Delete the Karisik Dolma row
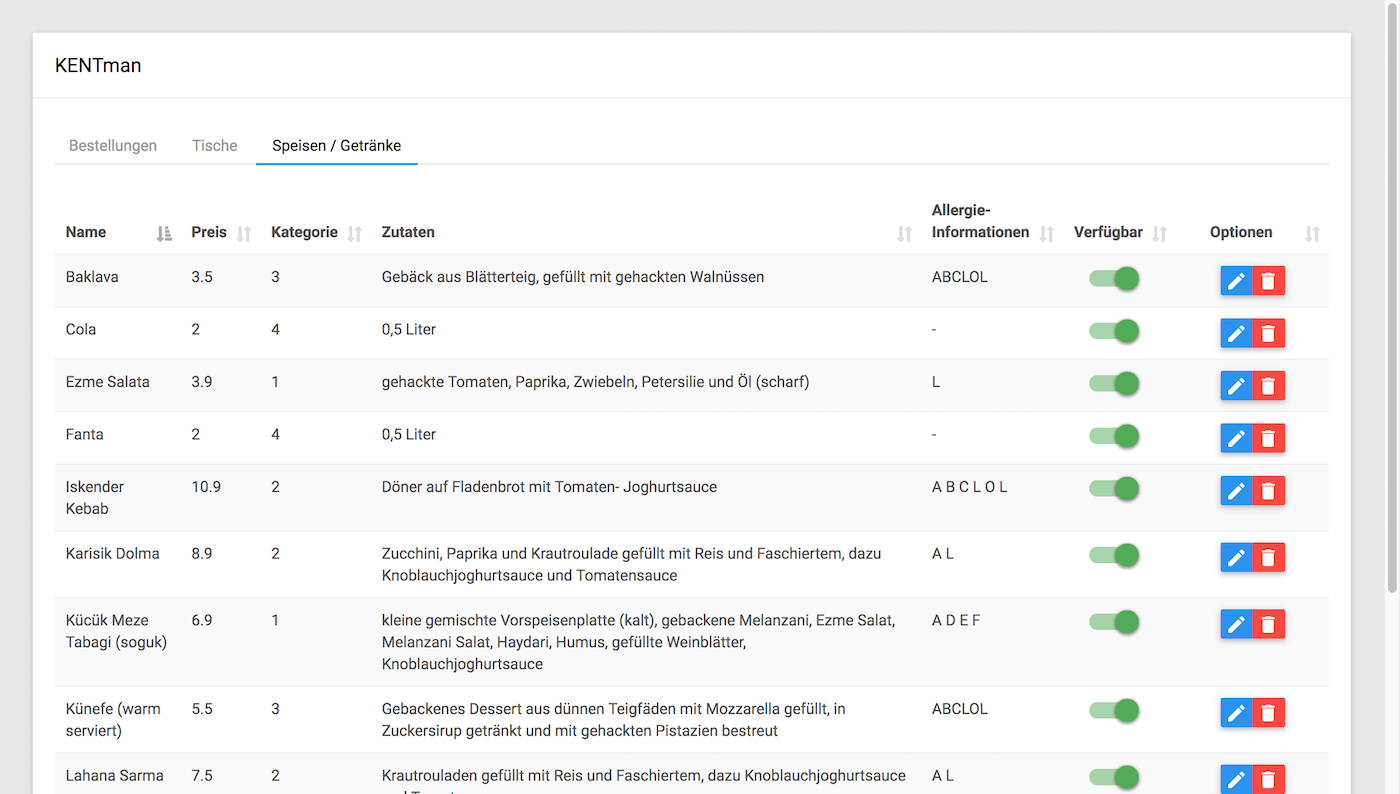 (x=1268, y=557)
